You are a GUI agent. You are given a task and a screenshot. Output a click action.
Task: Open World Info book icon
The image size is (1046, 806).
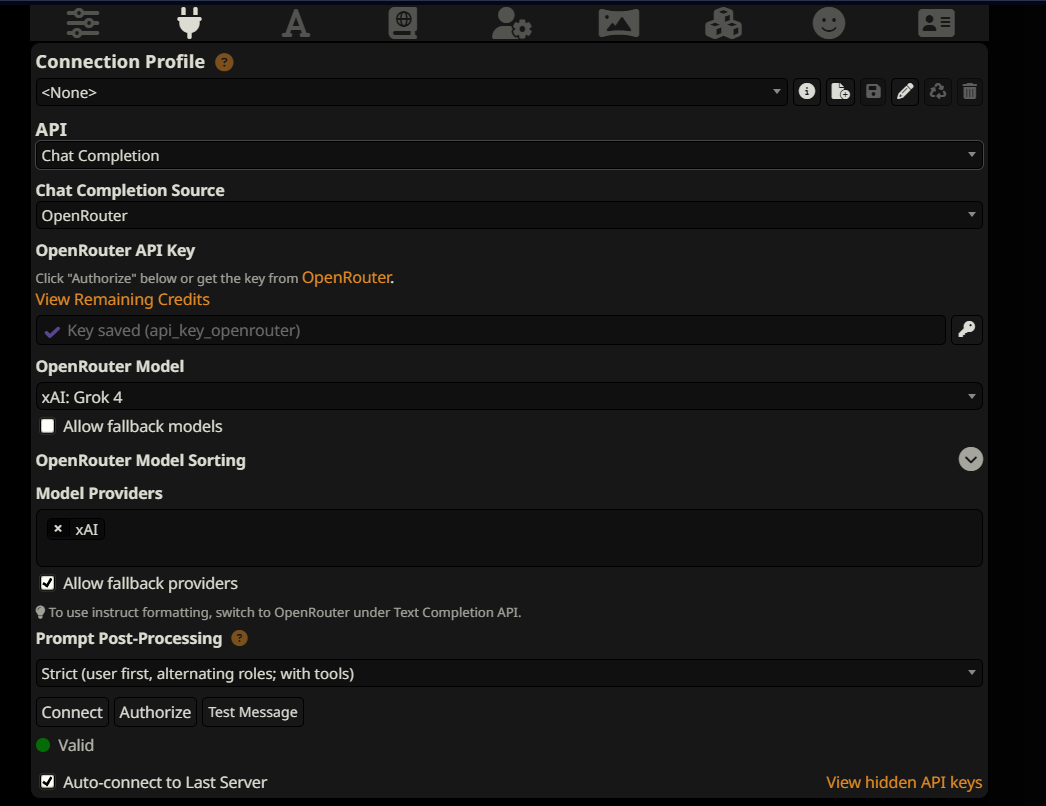click(403, 23)
